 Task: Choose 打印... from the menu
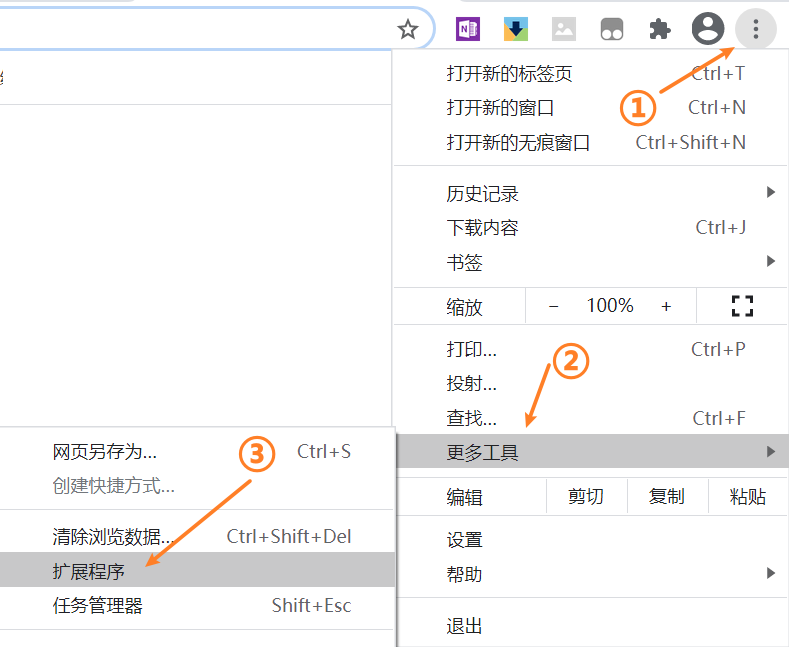(x=591, y=349)
